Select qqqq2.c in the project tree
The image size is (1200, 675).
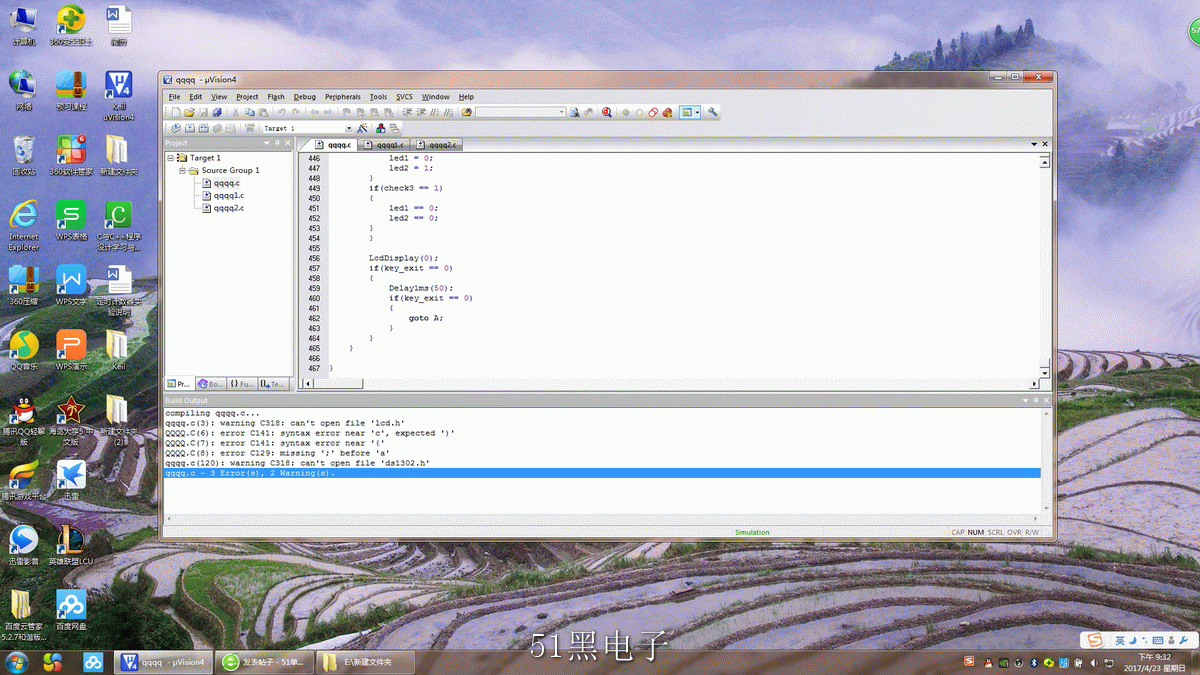pyautogui.click(x=228, y=208)
